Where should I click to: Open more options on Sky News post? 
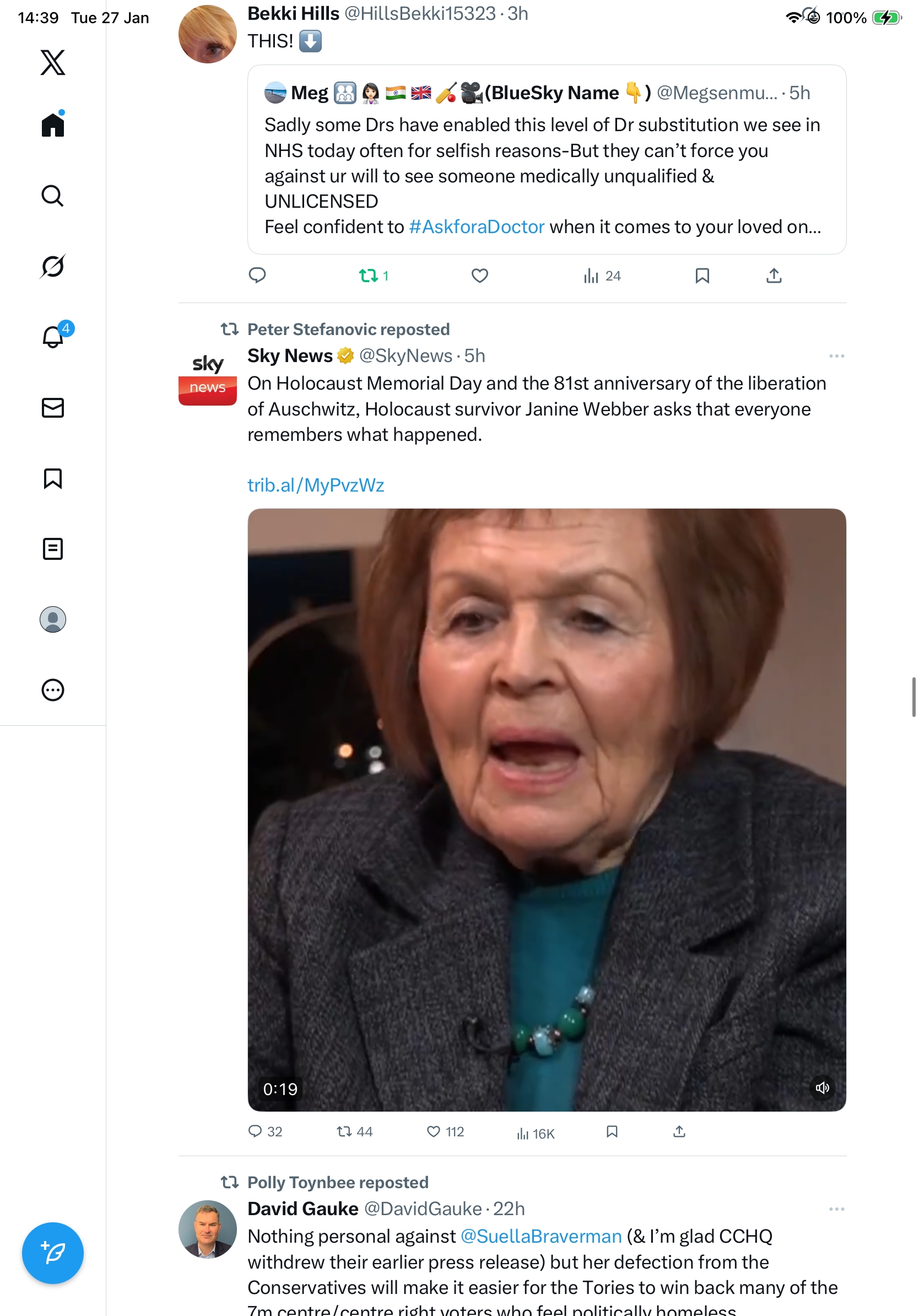coord(836,356)
